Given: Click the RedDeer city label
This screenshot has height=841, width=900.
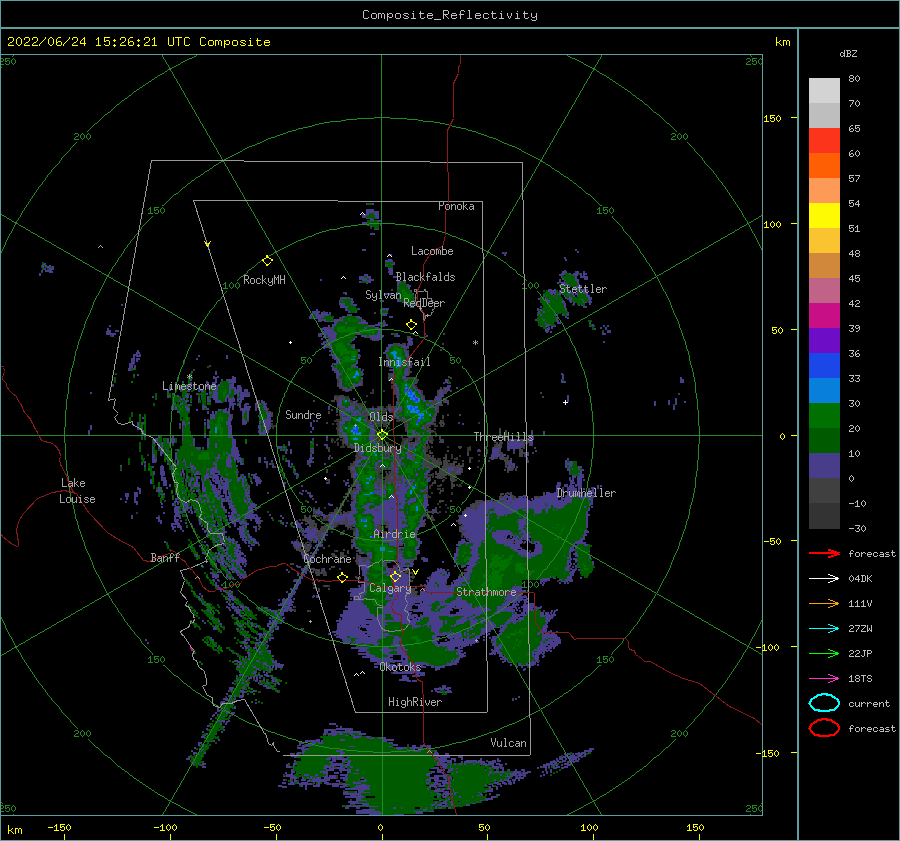Looking at the screenshot, I should (x=424, y=303).
